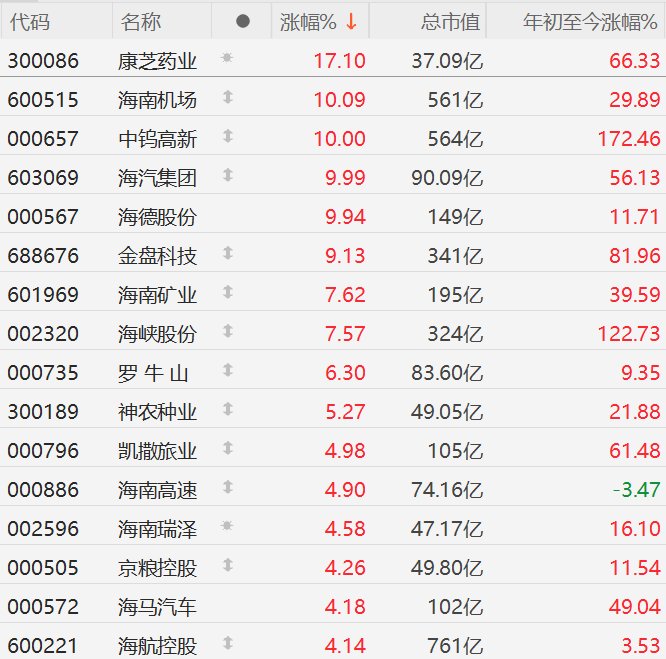Click the marker icon beside 海南瑞泽
This screenshot has height=659, width=666.
227,526
